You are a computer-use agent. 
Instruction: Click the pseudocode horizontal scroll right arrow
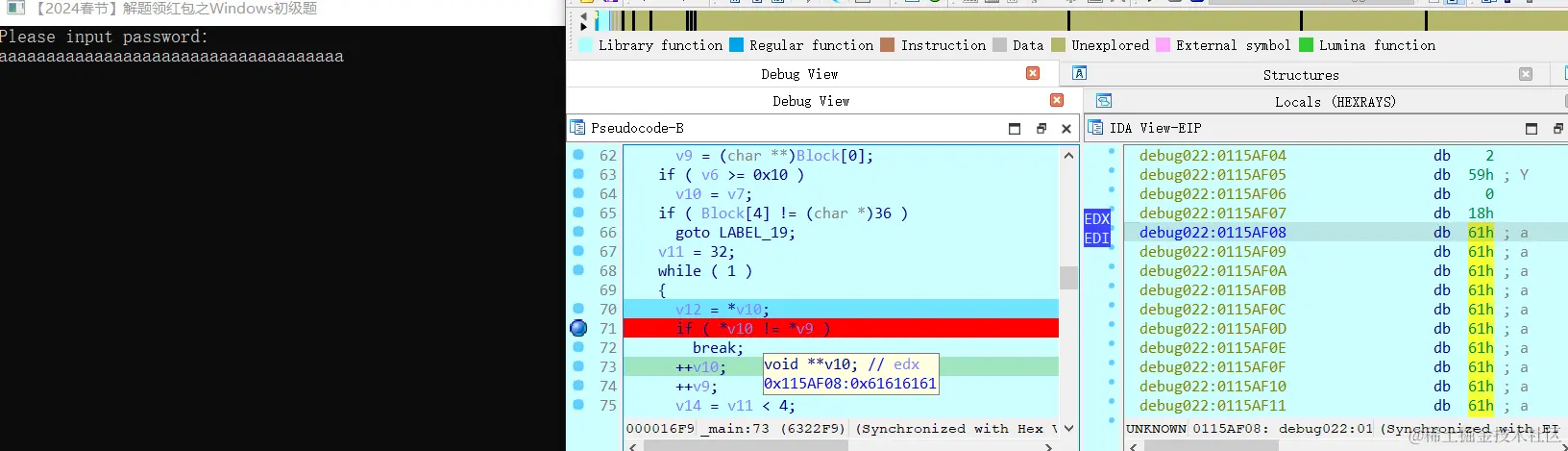tap(1049, 446)
